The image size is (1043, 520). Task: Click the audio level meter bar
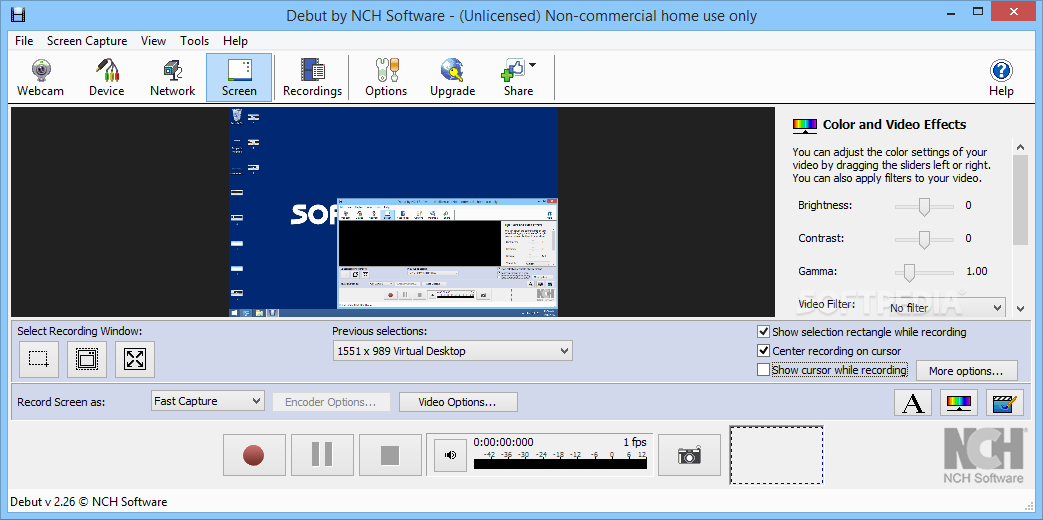[560, 464]
